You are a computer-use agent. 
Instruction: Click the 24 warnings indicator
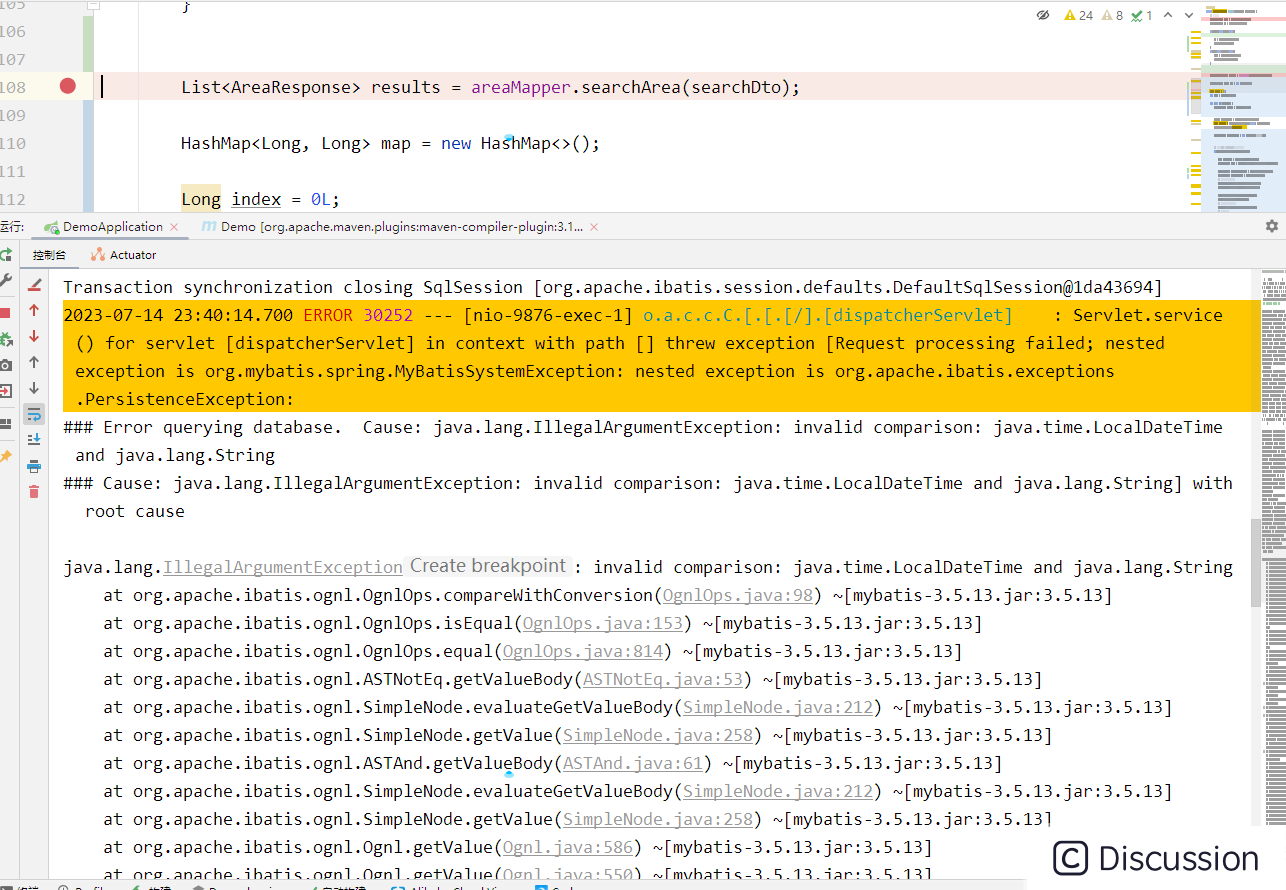pos(1080,16)
